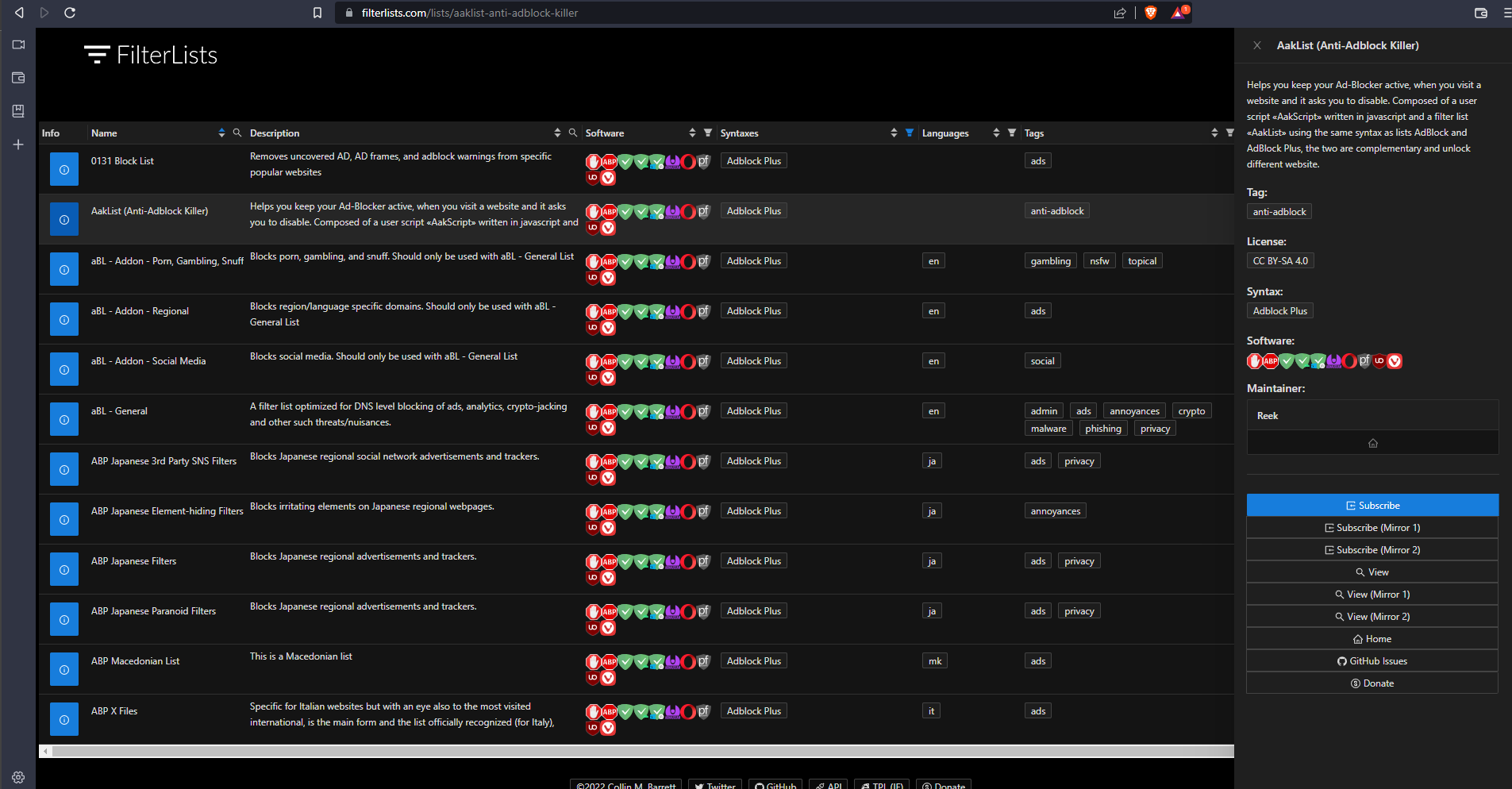Open the anti-adblock tag link in the side panel
Screen dimensions: 1512x789
(1279, 211)
